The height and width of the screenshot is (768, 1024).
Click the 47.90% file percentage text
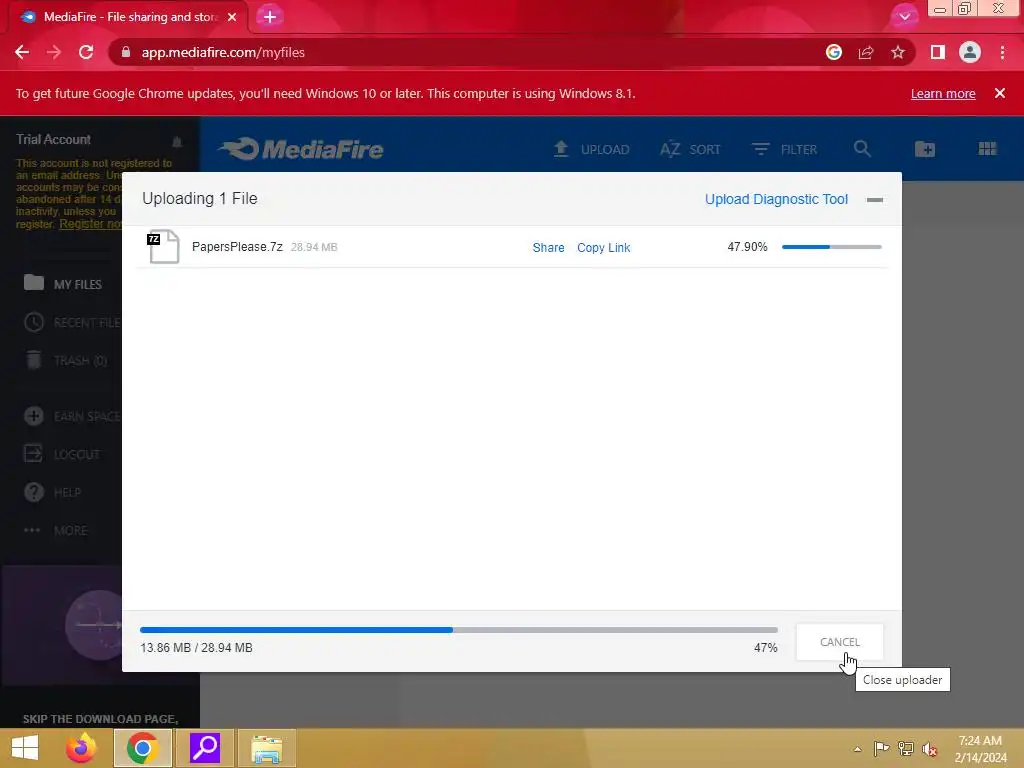point(748,247)
